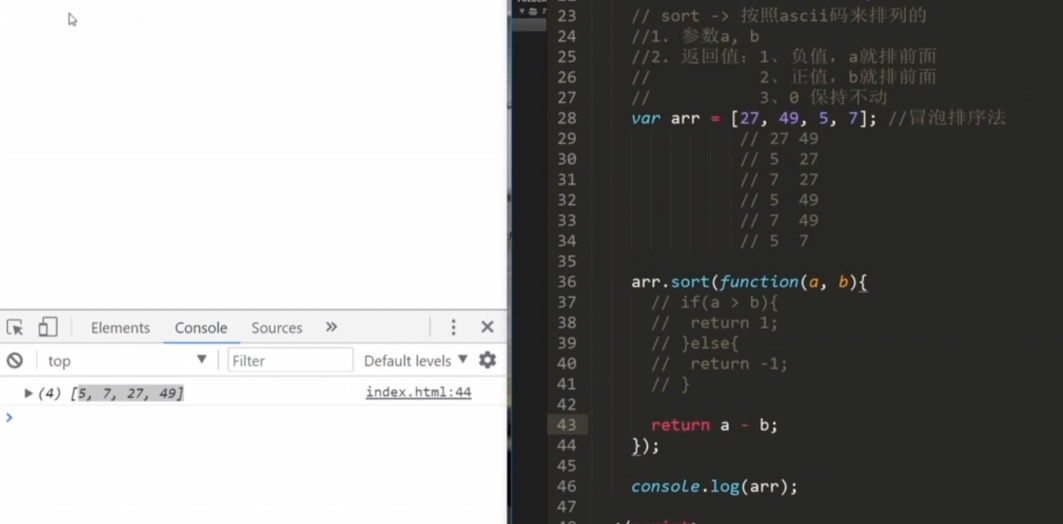Click the '//2. 返回值' comment line
Viewport: 1063px width, 524px height.
[784, 57]
